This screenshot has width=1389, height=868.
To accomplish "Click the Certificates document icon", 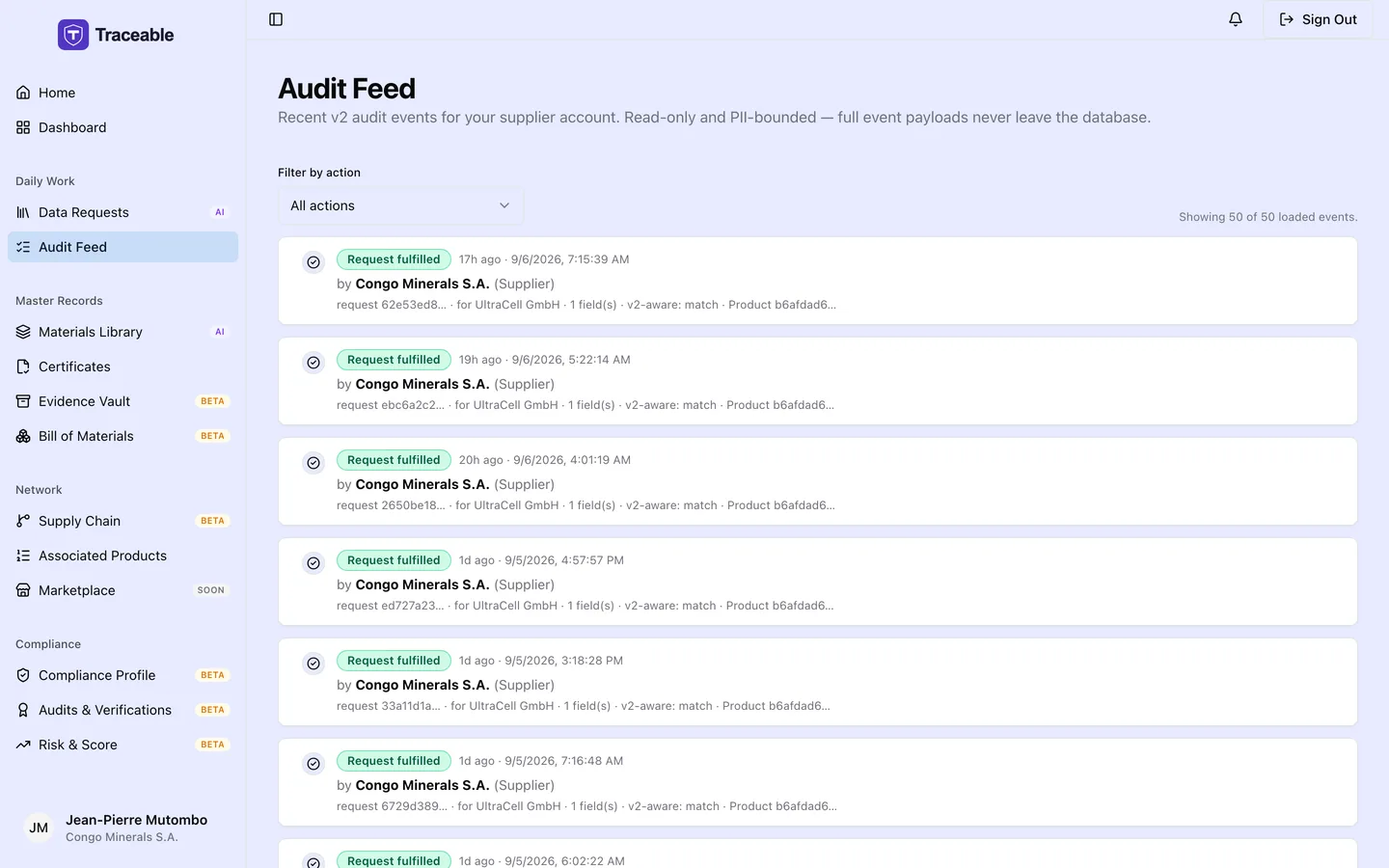I will pyautogui.click(x=23, y=366).
